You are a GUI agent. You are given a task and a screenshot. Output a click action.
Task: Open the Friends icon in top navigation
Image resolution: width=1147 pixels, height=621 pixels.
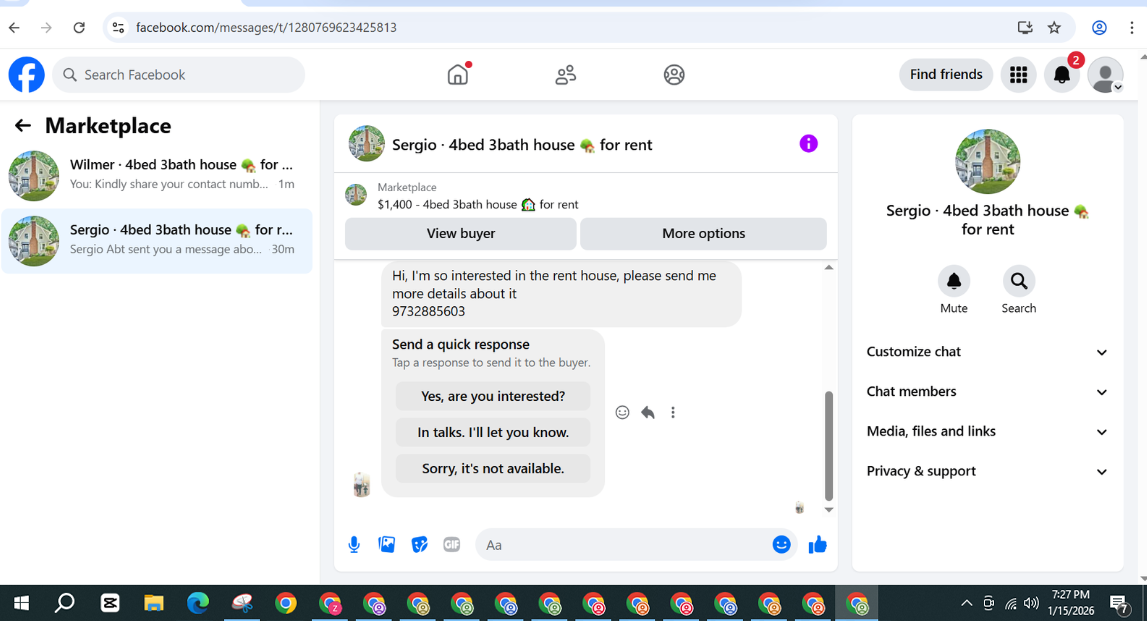[x=565, y=75]
